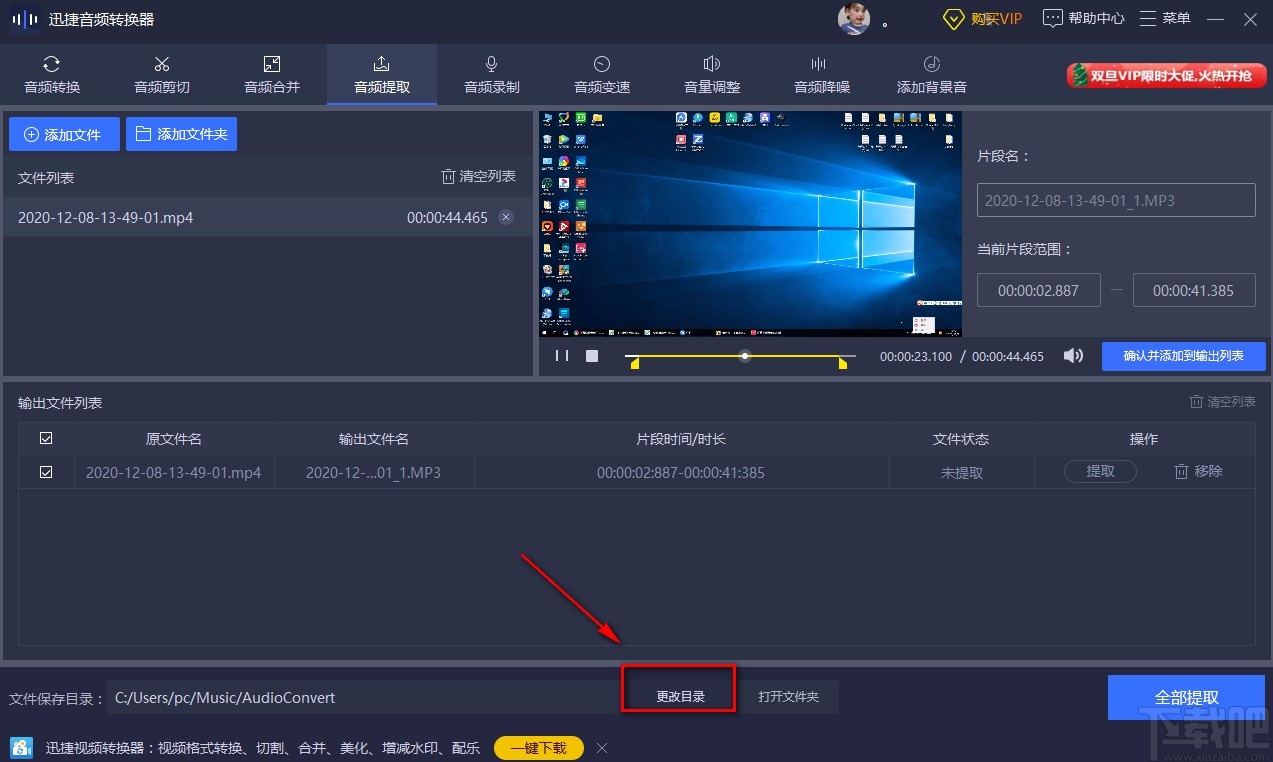Switch to the 音频提取 tab
1273x762 pixels.
coord(381,74)
